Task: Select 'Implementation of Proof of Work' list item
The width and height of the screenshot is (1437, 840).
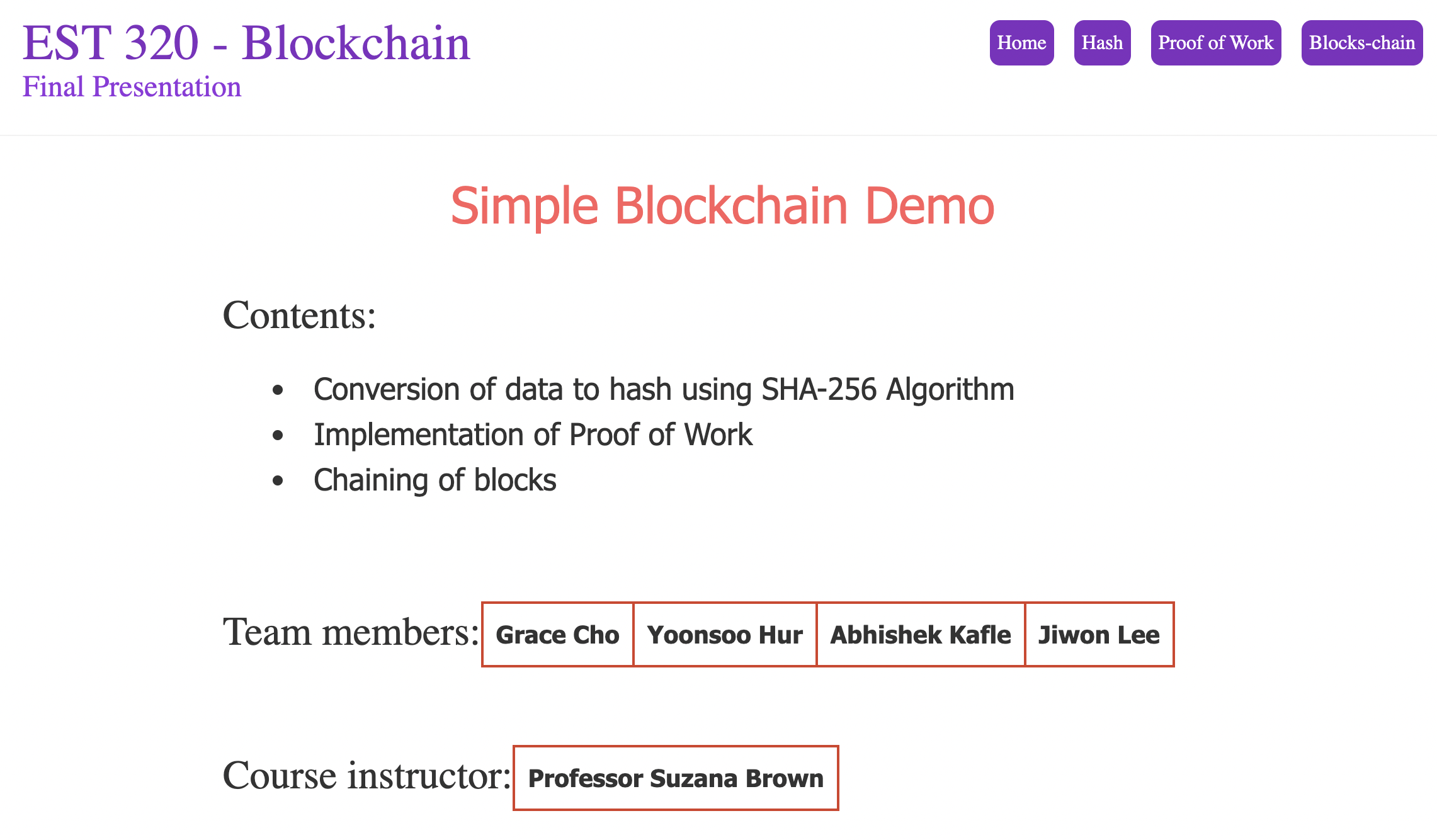Action: (x=533, y=434)
